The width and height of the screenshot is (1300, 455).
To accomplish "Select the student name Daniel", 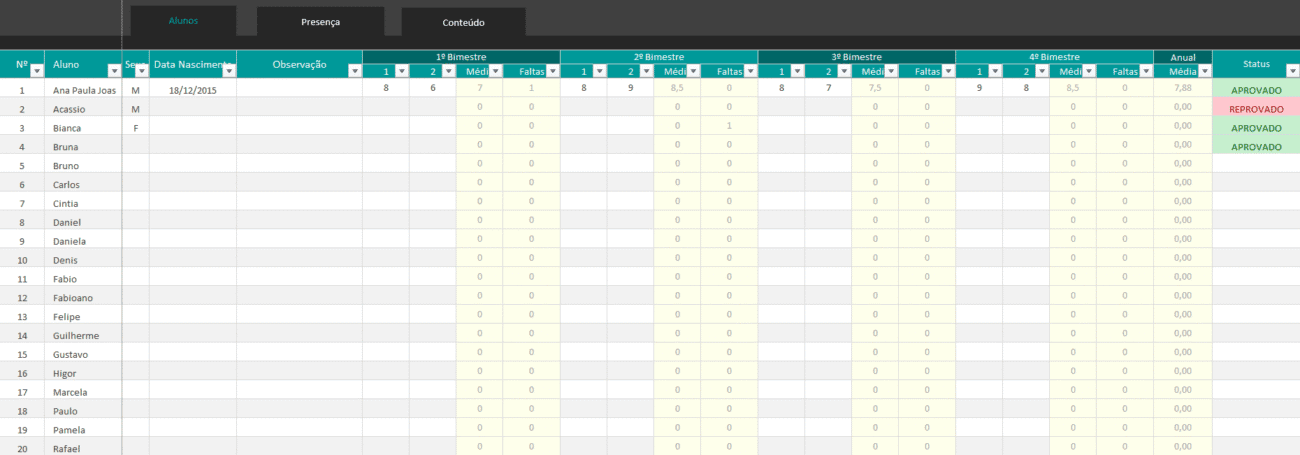I will coord(67,222).
